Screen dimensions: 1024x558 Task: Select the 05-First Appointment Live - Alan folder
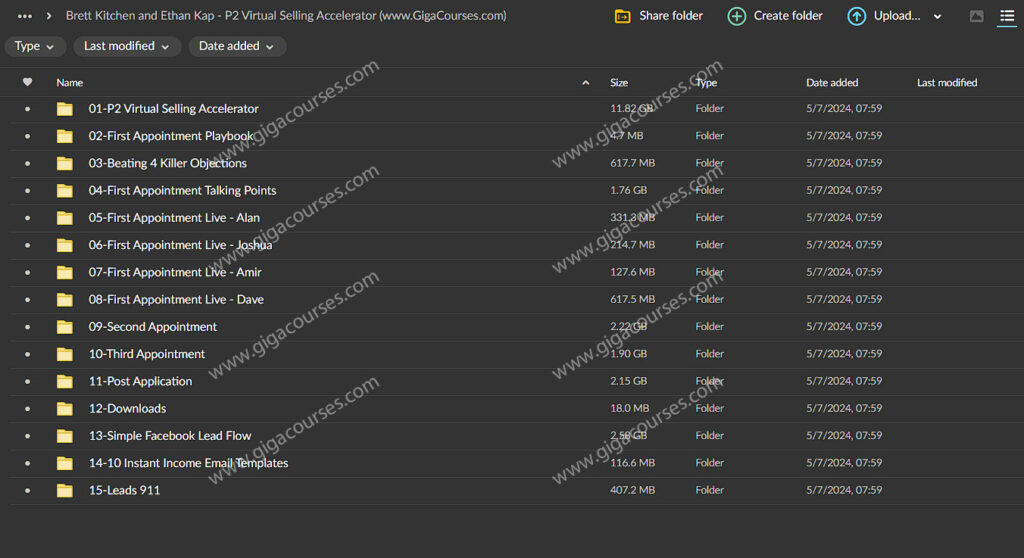click(x=174, y=217)
